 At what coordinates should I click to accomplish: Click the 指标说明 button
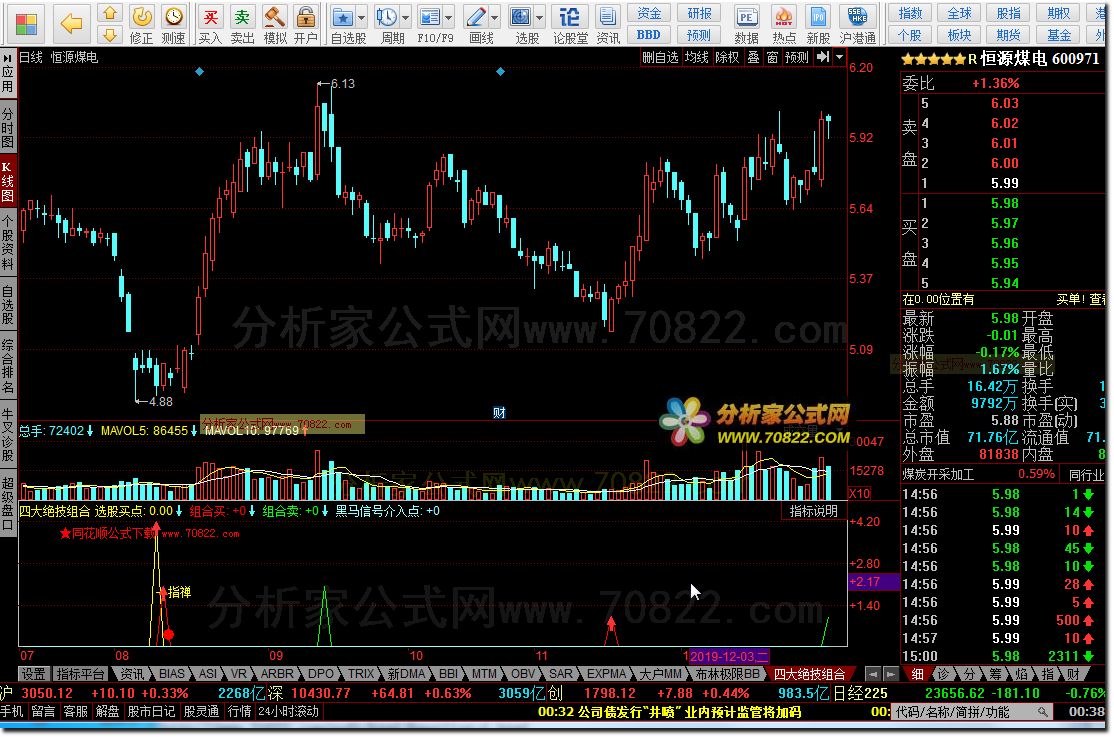(x=813, y=511)
